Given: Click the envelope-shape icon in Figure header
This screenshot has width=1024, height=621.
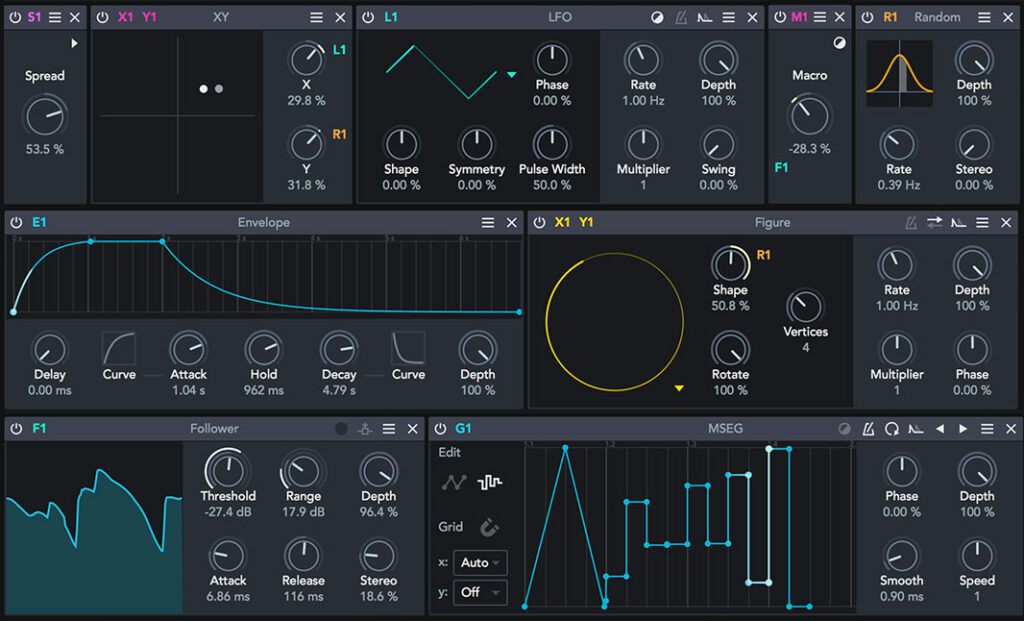Looking at the screenshot, I should 958,223.
